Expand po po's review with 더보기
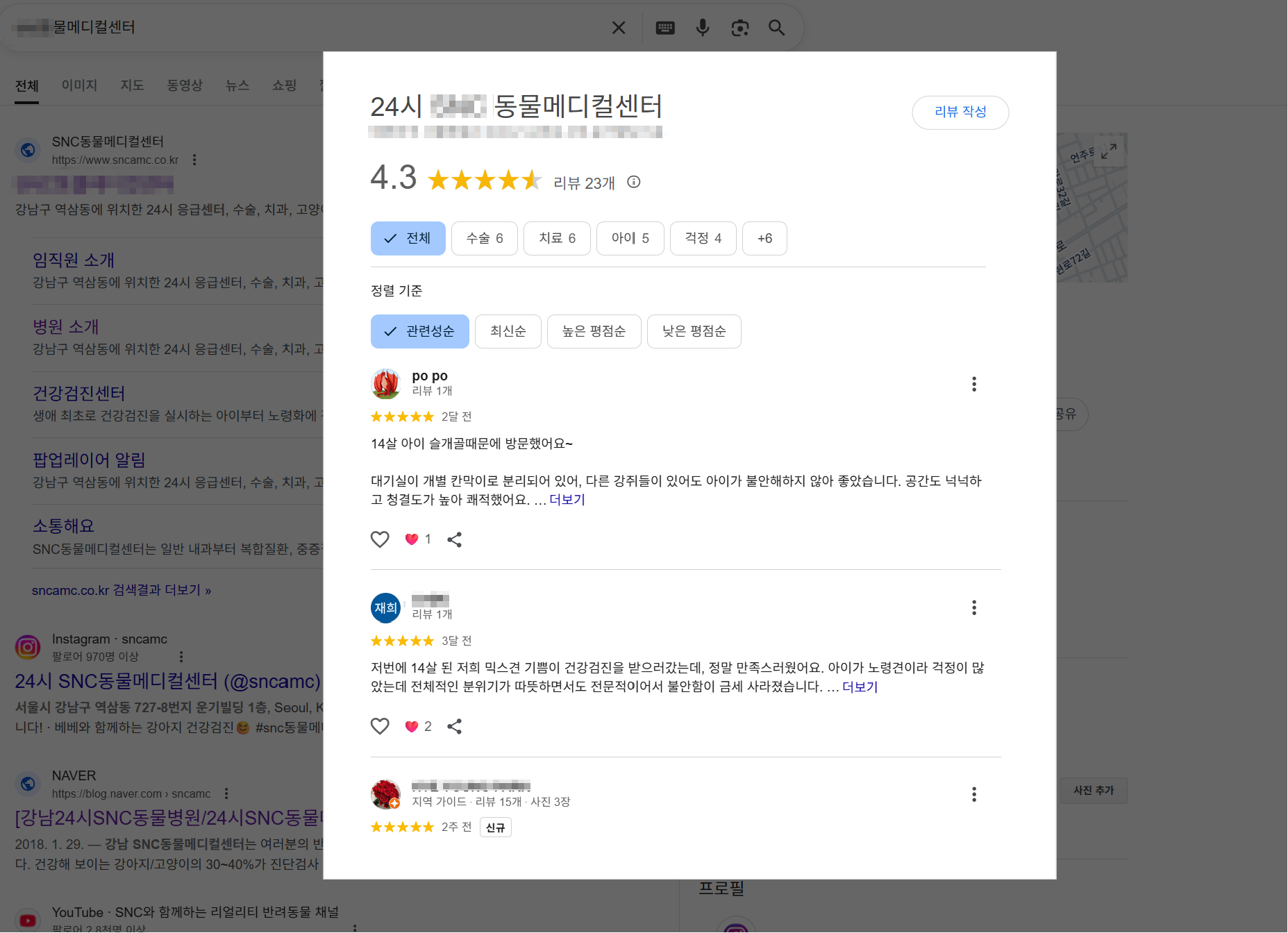 pos(567,500)
